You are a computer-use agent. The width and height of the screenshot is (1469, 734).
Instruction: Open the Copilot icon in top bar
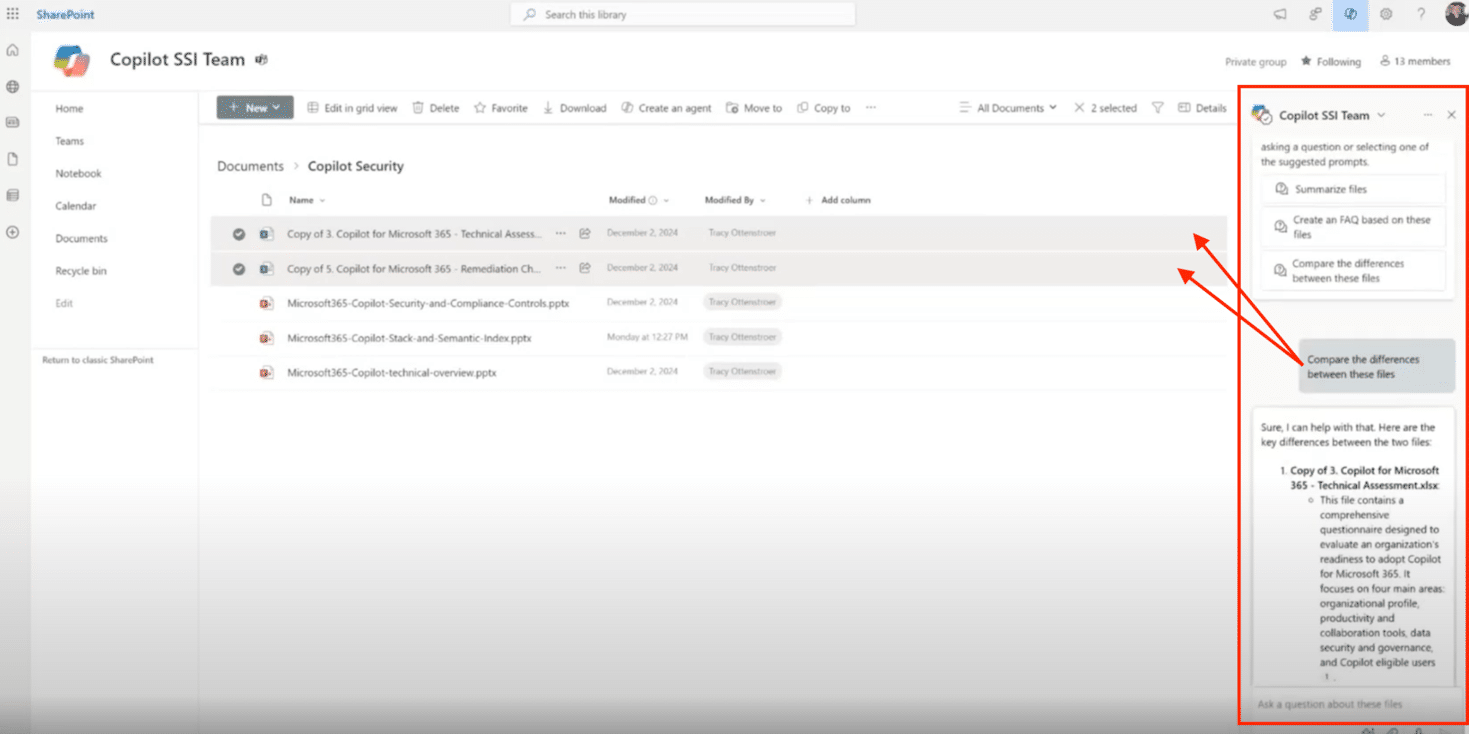click(x=1351, y=14)
